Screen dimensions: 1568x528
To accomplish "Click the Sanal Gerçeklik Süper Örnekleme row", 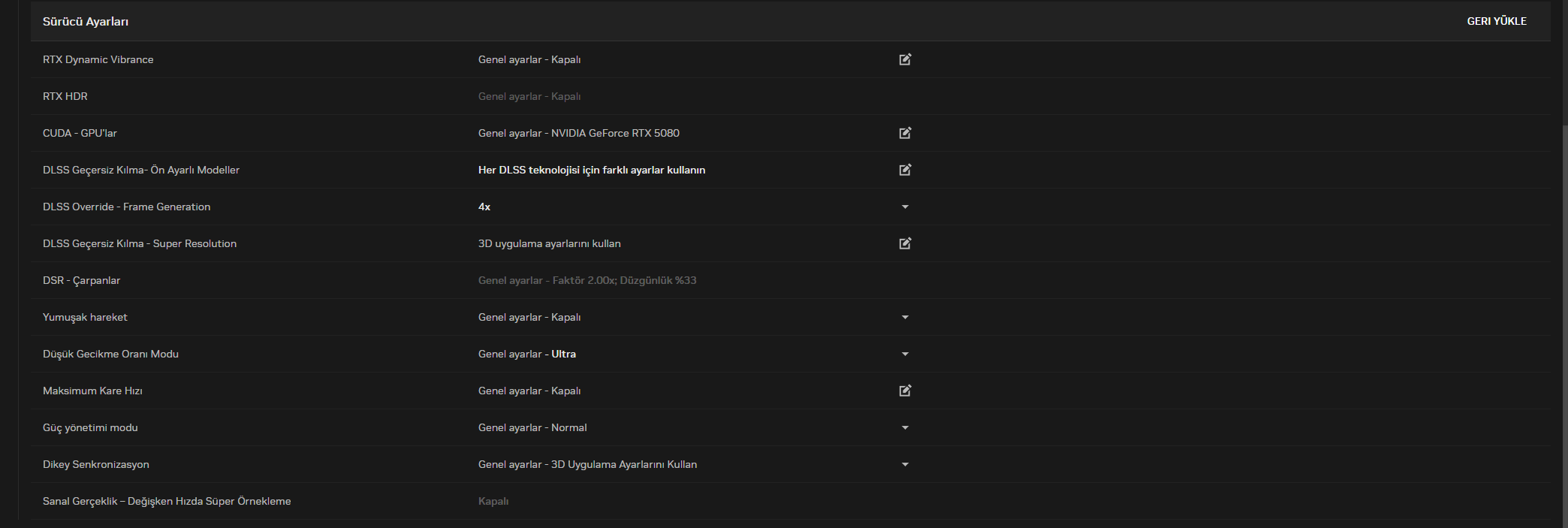I will click(167, 501).
